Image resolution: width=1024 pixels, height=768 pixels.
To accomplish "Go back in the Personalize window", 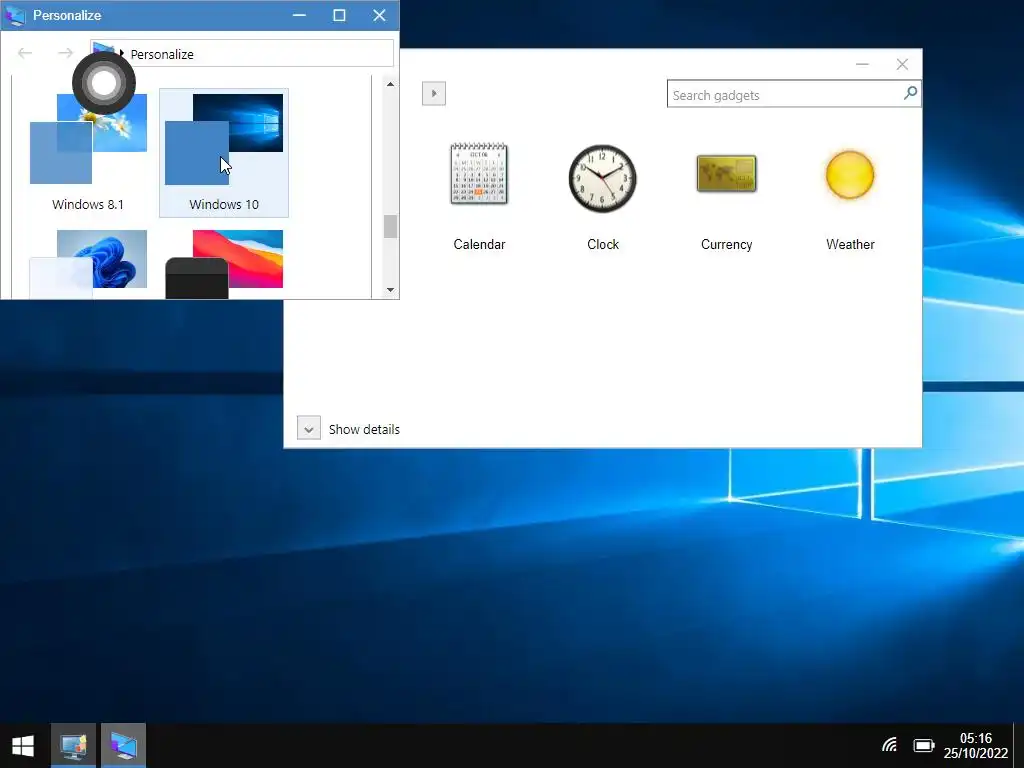I will (x=25, y=53).
